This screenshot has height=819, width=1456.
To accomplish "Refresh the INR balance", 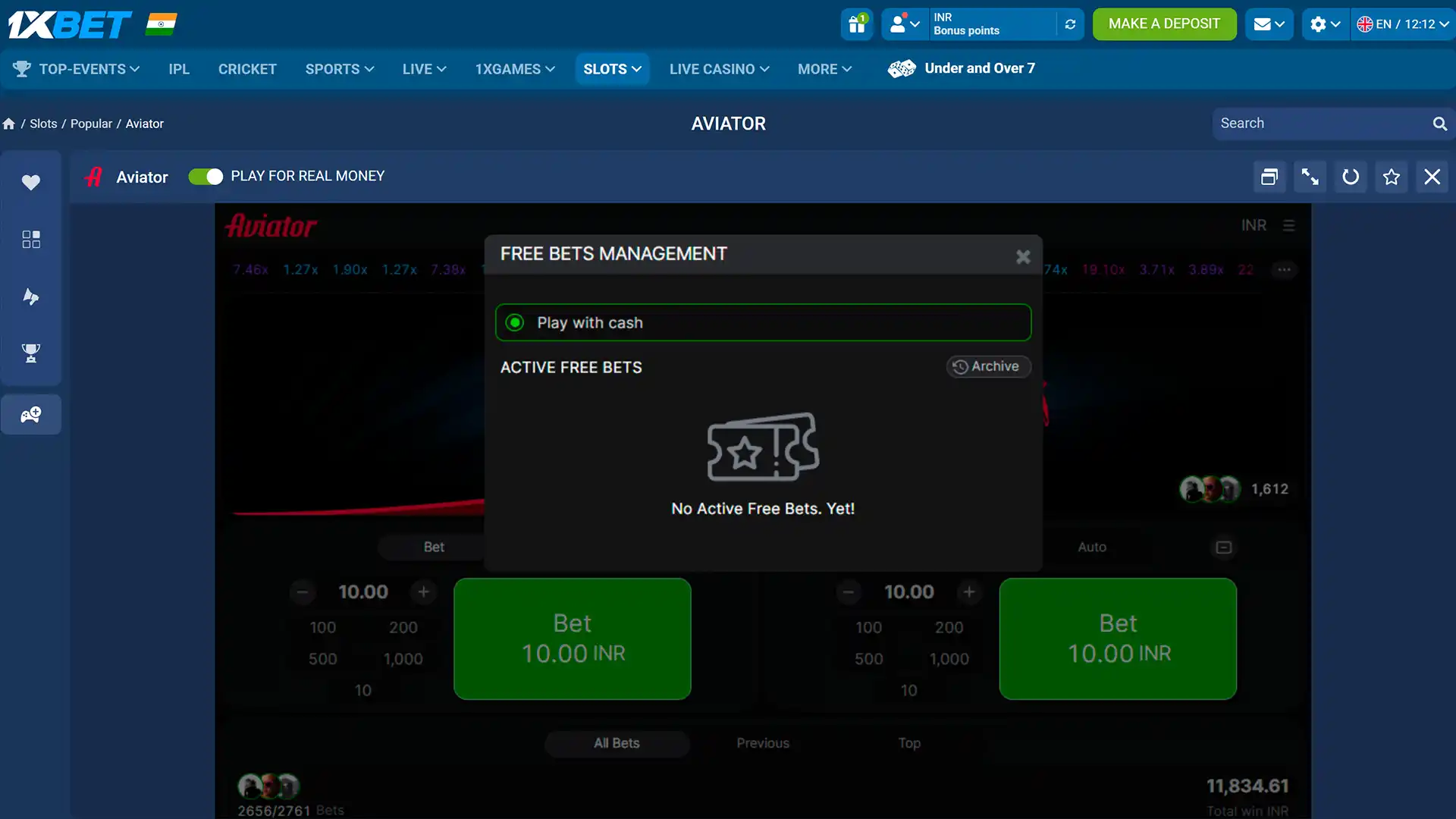I will pyautogui.click(x=1070, y=24).
